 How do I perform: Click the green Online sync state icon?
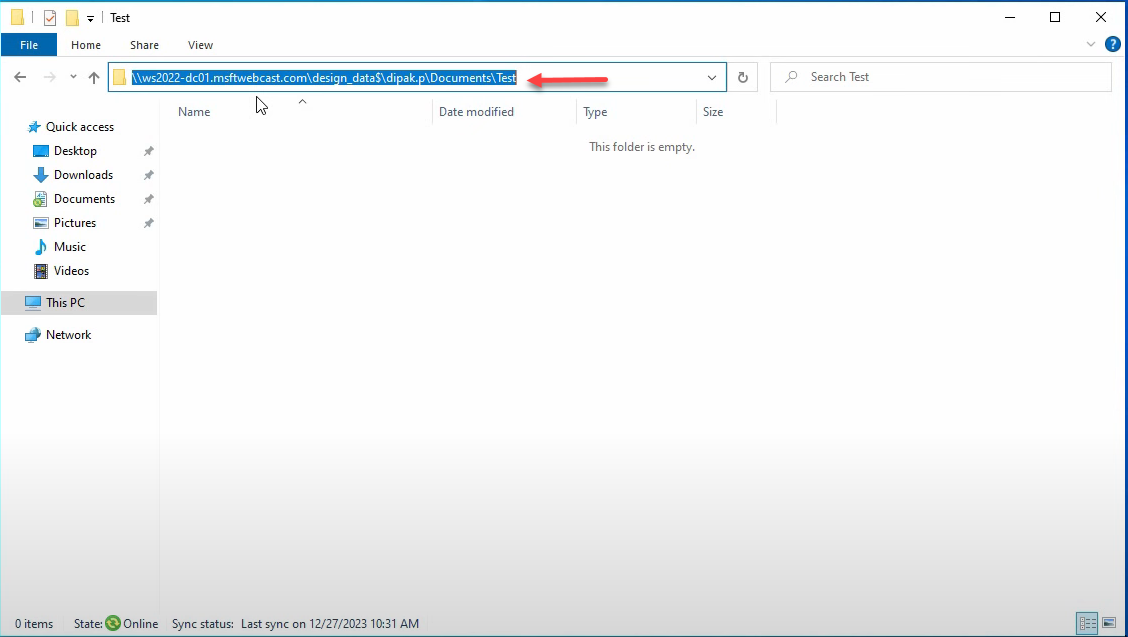[113, 623]
